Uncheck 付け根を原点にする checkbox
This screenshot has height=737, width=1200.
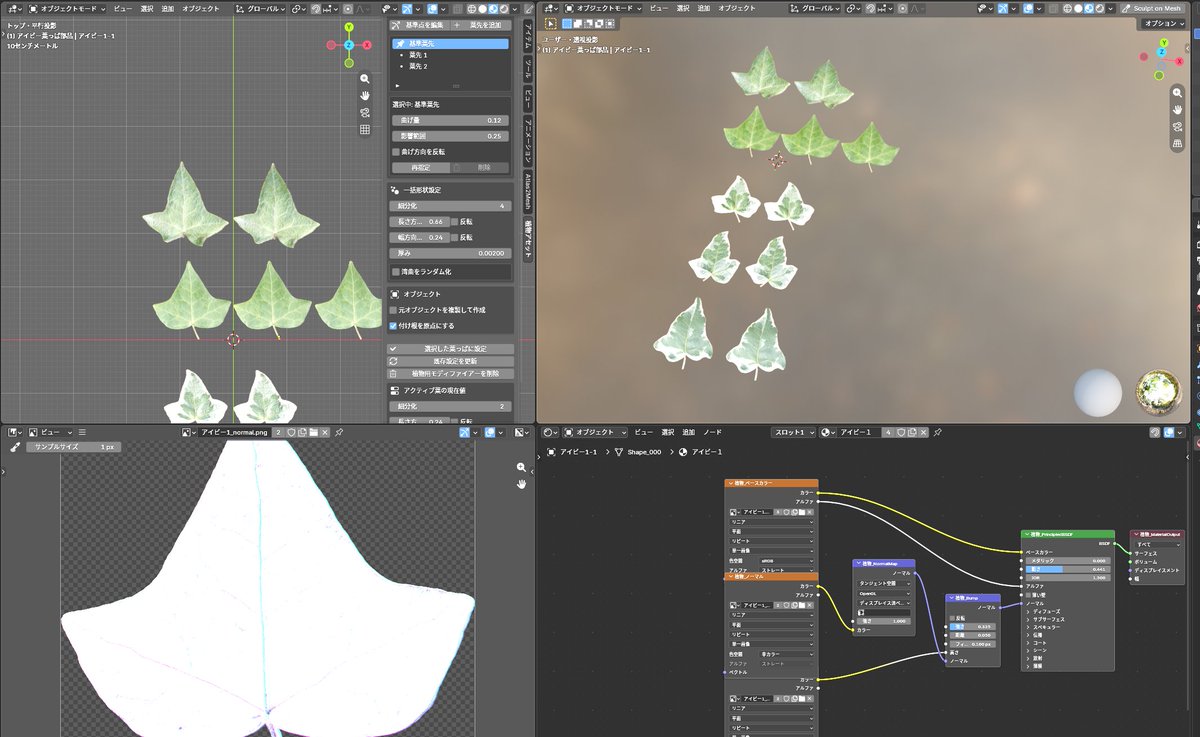pos(393,325)
